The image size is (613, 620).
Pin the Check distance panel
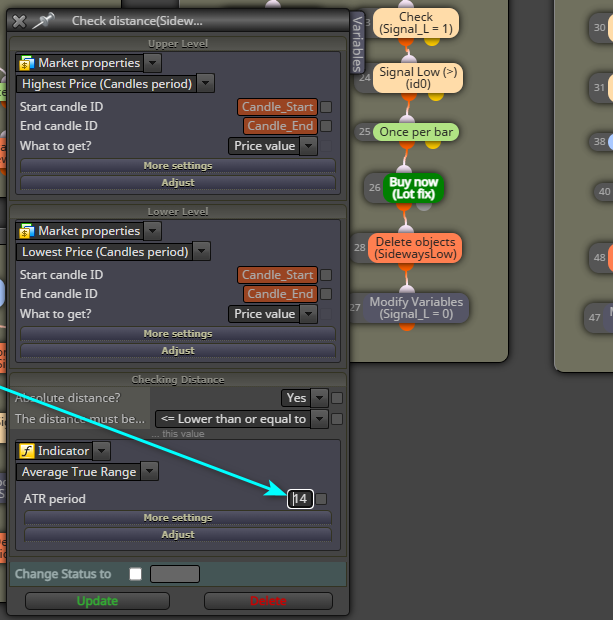pos(44,21)
